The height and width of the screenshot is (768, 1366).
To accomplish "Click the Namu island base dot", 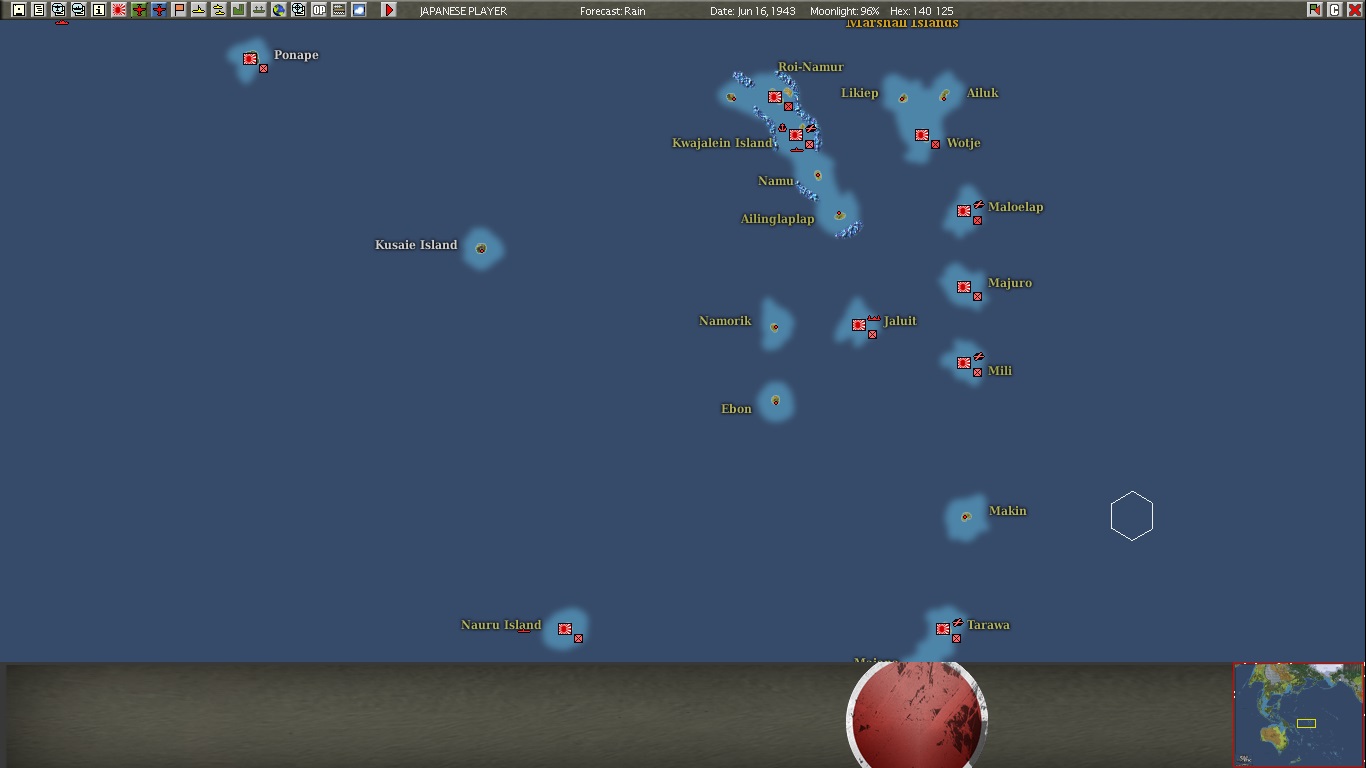I will coord(818,175).
